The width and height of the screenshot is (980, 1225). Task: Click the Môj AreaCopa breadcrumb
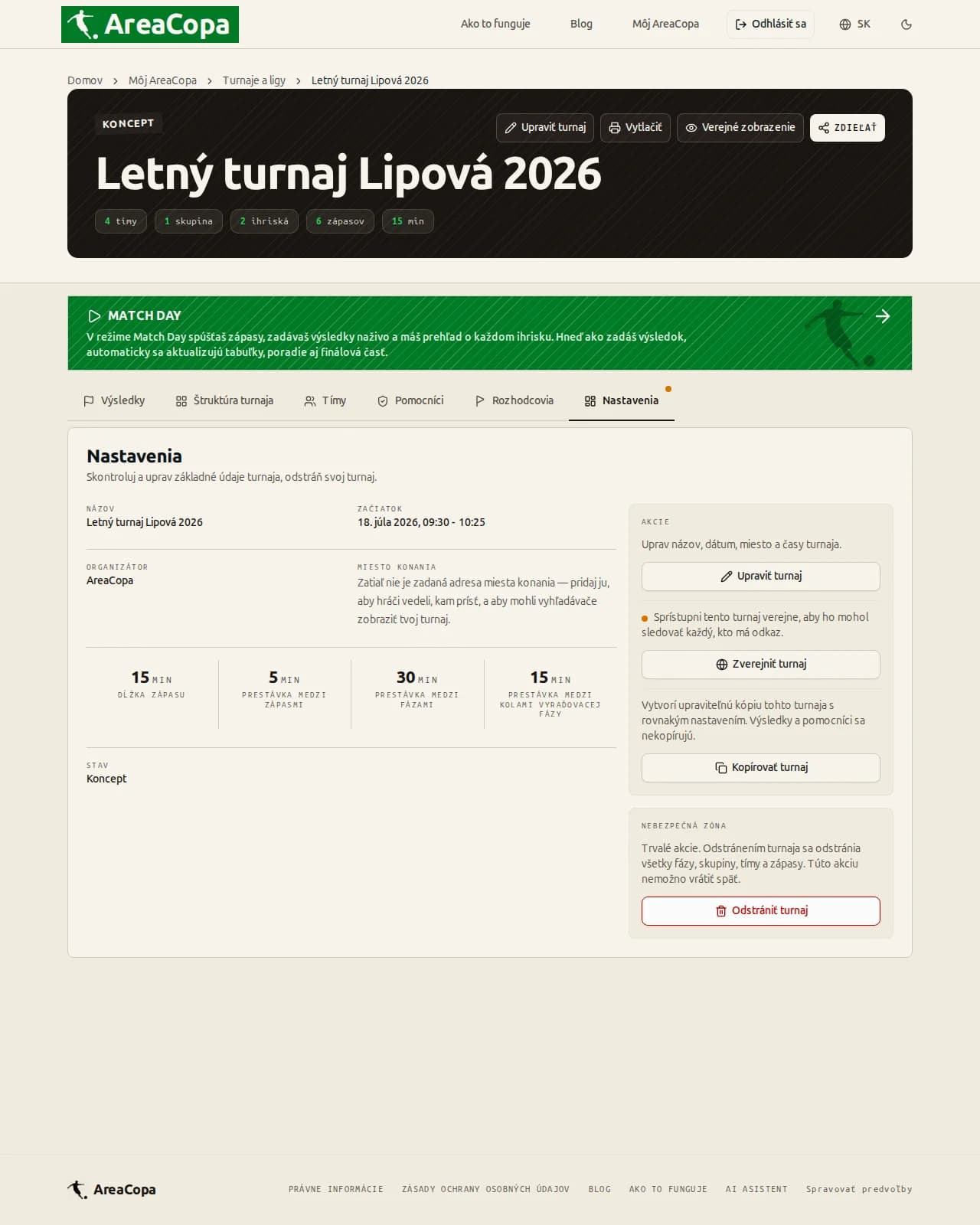(162, 80)
